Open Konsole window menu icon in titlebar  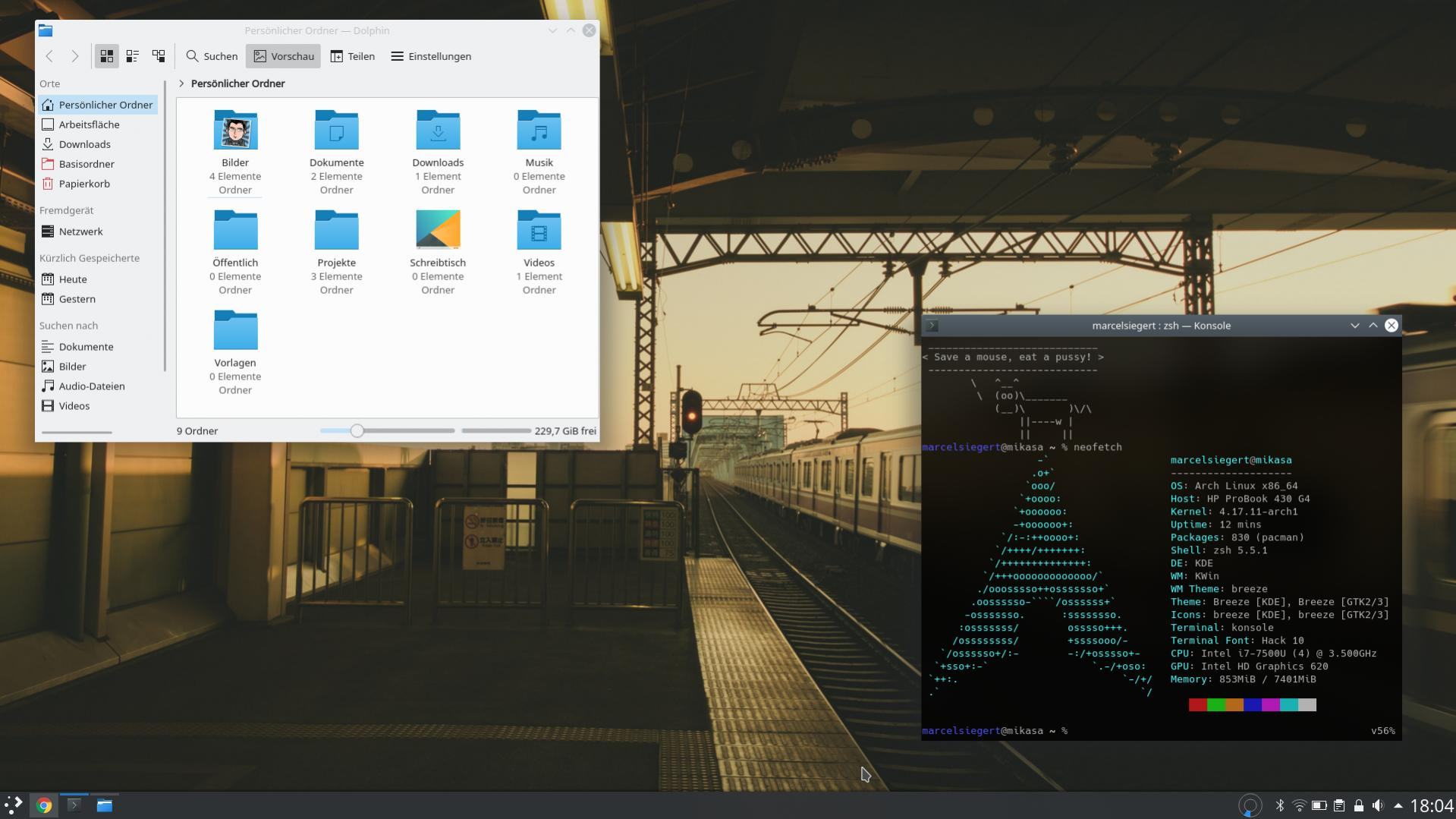coord(932,326)
